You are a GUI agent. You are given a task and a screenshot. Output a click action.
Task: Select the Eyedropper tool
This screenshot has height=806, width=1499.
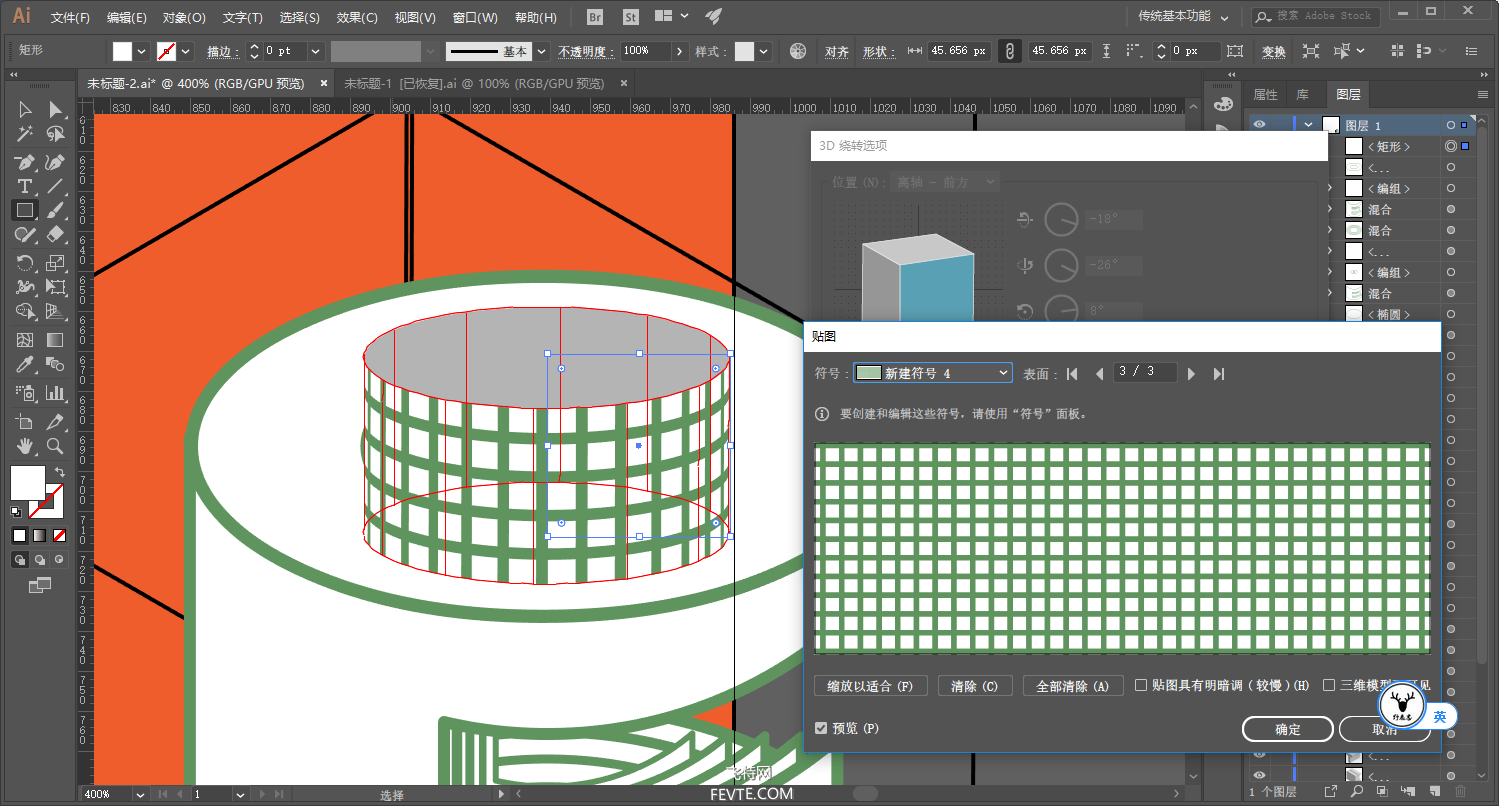coord(25,366)
